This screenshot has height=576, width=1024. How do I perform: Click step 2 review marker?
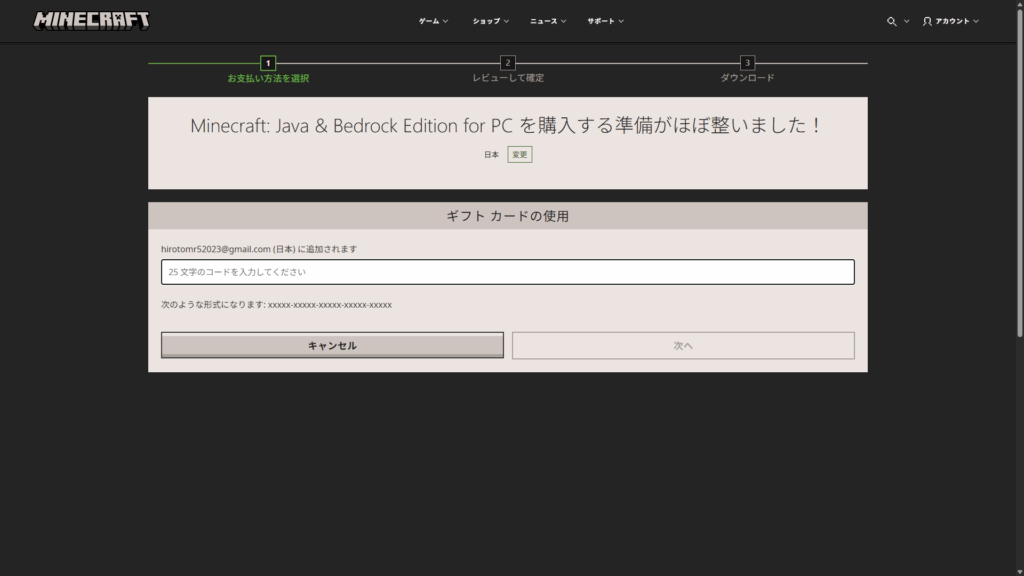(507, 63)
